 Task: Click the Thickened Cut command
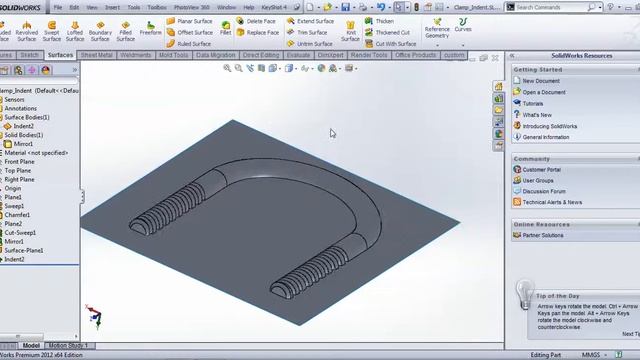[x=387, y=32]
